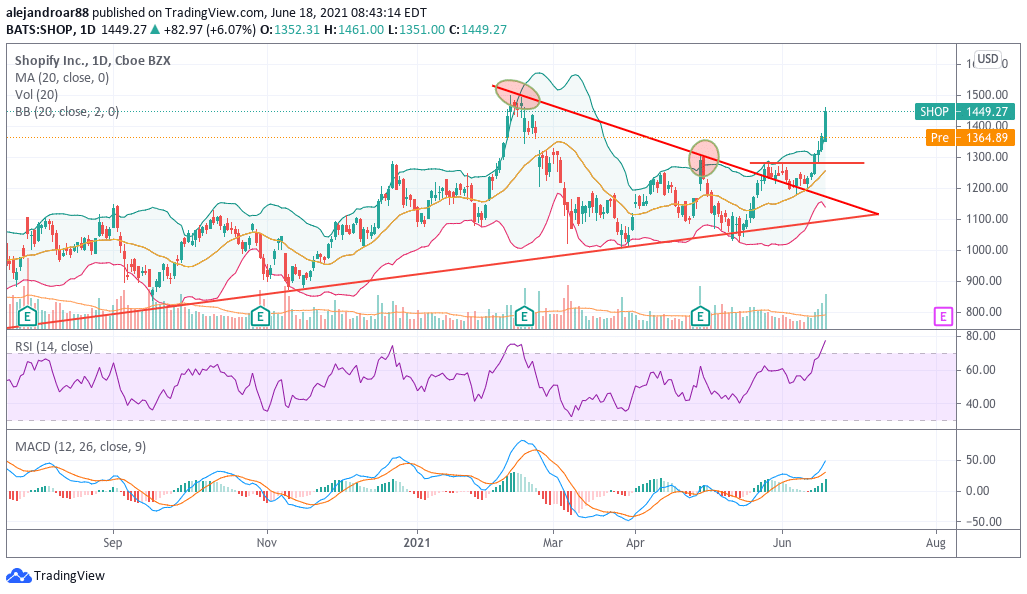Image resolution: width=1027 pixels, height=594 pixels.
Task: Select the BATS:SHOP symbol text
Action: tap(38, 29)
